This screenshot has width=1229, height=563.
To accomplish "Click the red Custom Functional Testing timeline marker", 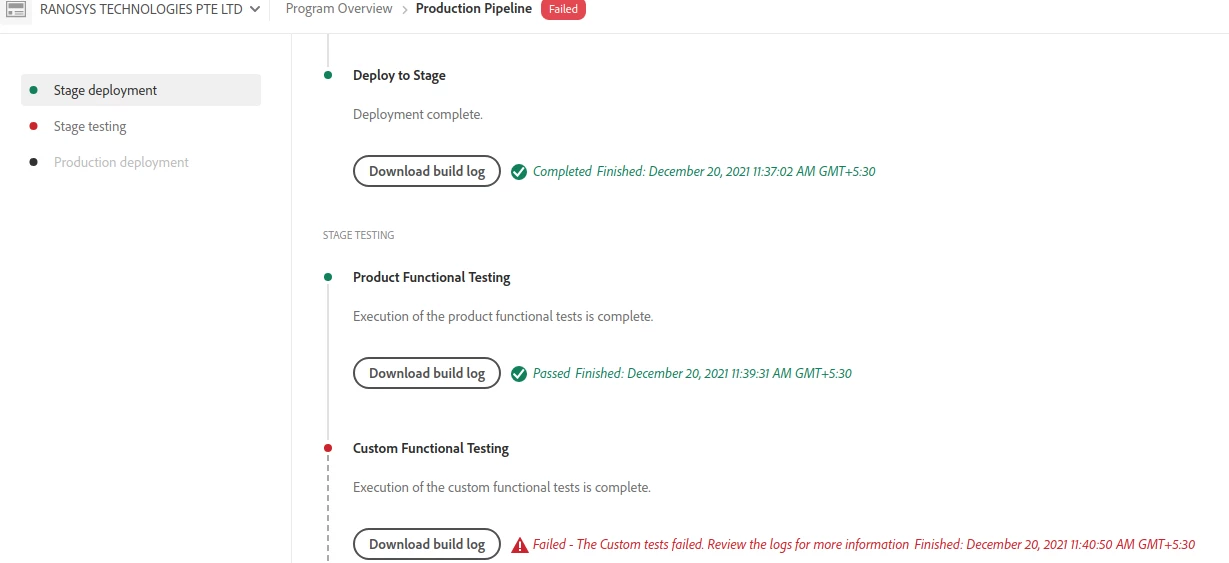I will pos(328,448).
